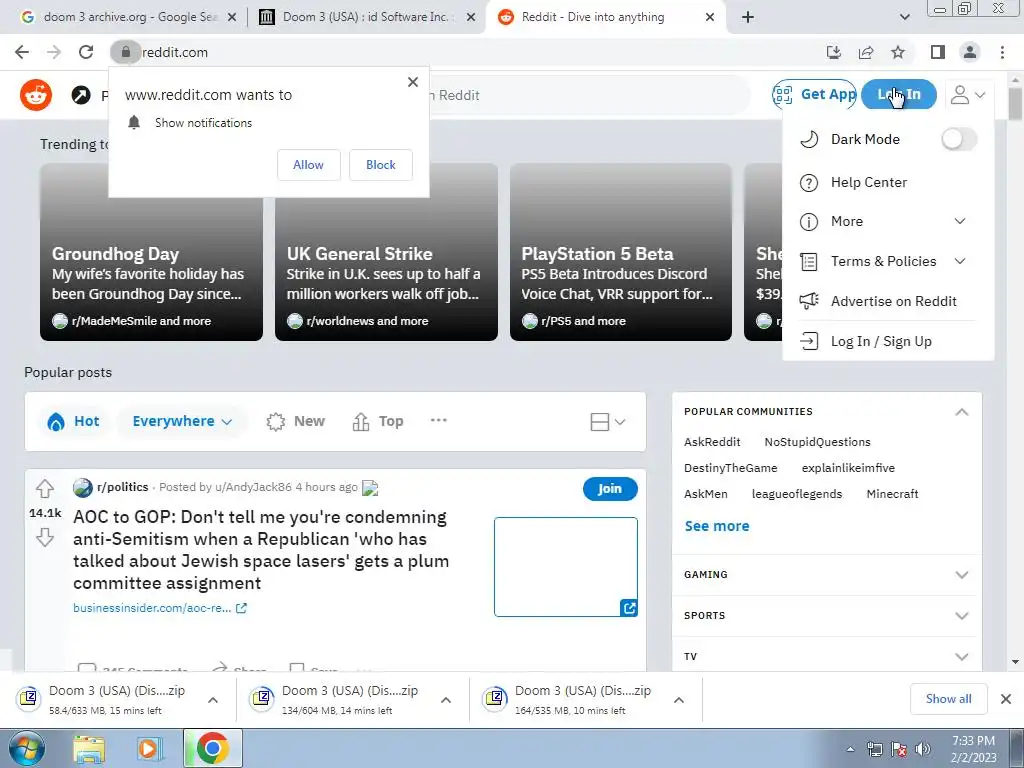Open Windows Explorer from the taskbar
Image resolution: width=1024 pixels, height=768 pixels.
pos(89,748)
